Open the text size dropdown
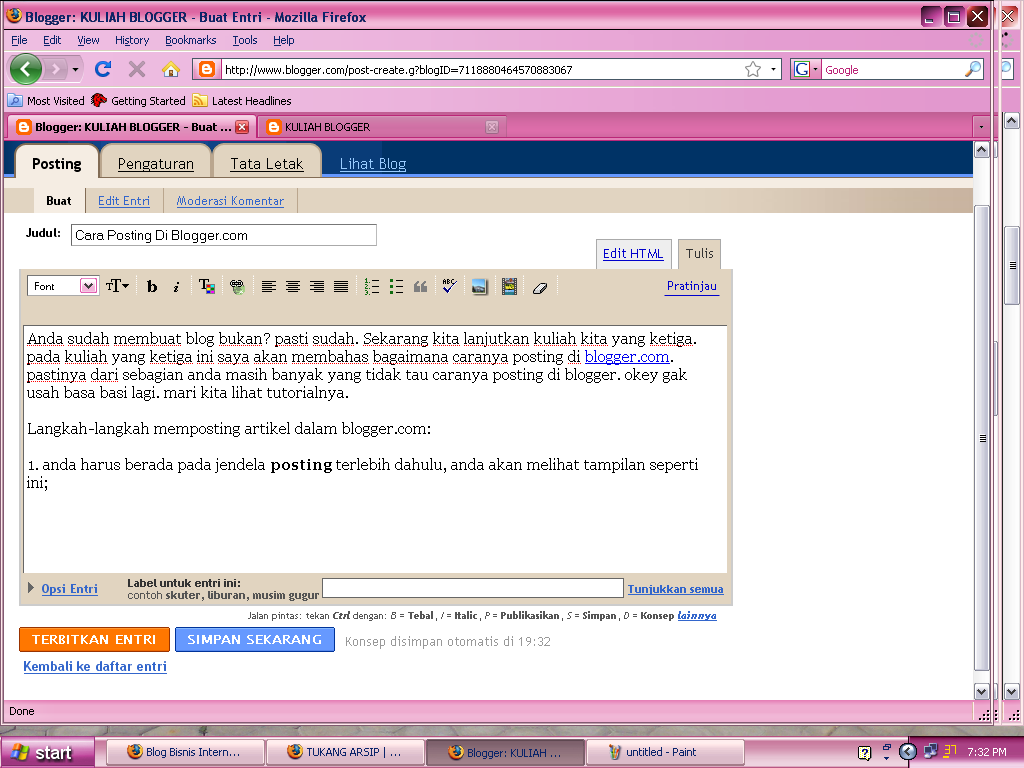 coord(118,286)
